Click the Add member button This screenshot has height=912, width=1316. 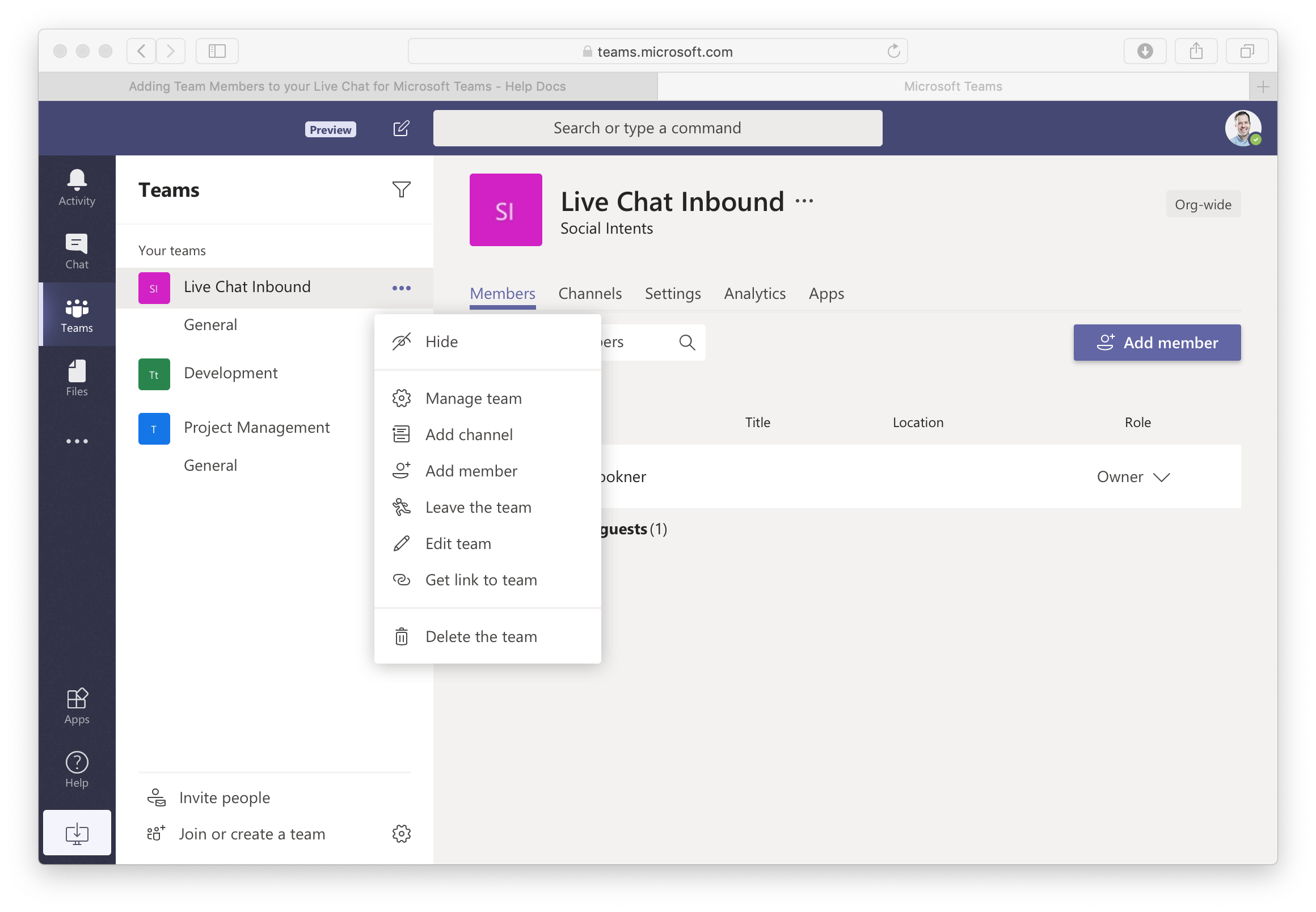pos(1157,343)
